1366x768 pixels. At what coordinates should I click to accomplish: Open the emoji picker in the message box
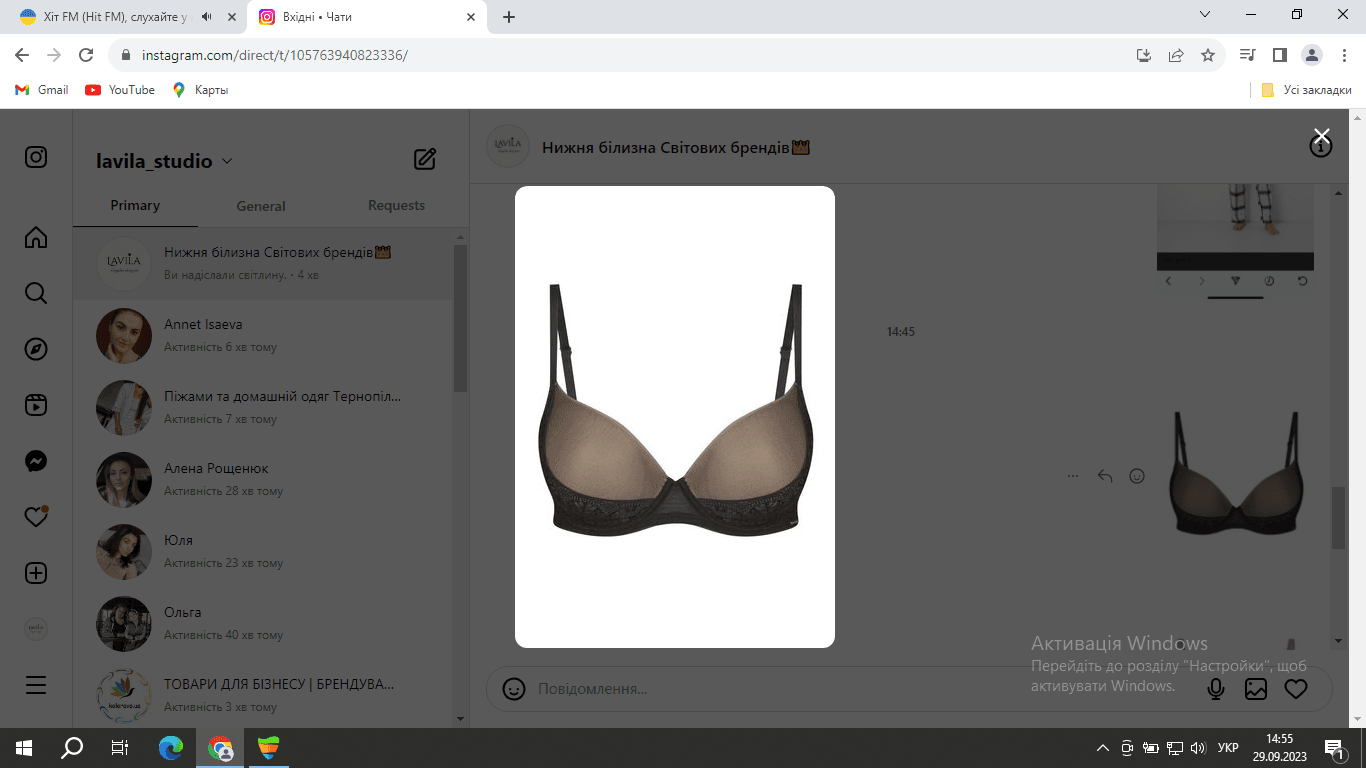[x=514, y=689]
